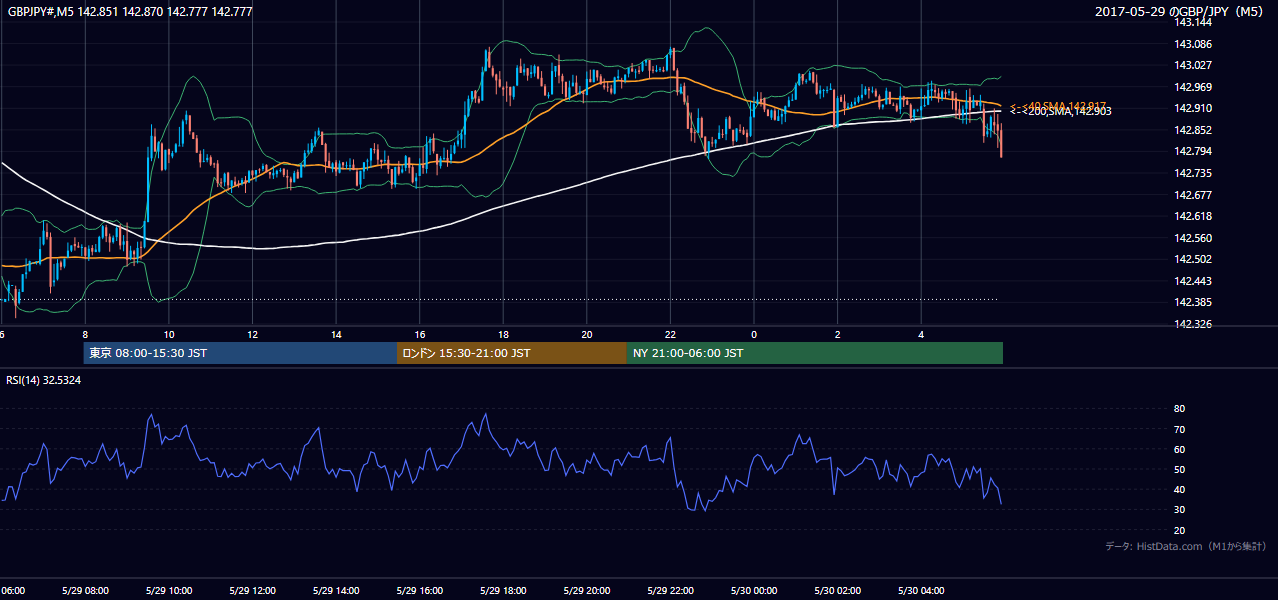Image resolution: width=1278 pixels, height=600 pixels.
Task: Click the bottom time label 5/29 16:00
Action: (418, 591)
